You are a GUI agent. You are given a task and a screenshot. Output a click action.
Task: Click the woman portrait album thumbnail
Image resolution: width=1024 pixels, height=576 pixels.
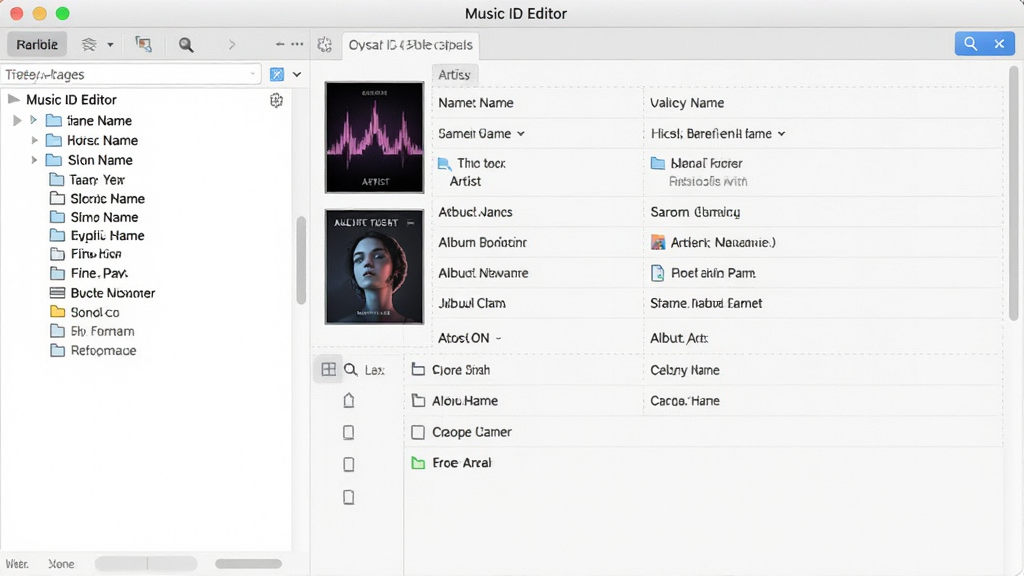pyautogui.click(x=374, y=266)
